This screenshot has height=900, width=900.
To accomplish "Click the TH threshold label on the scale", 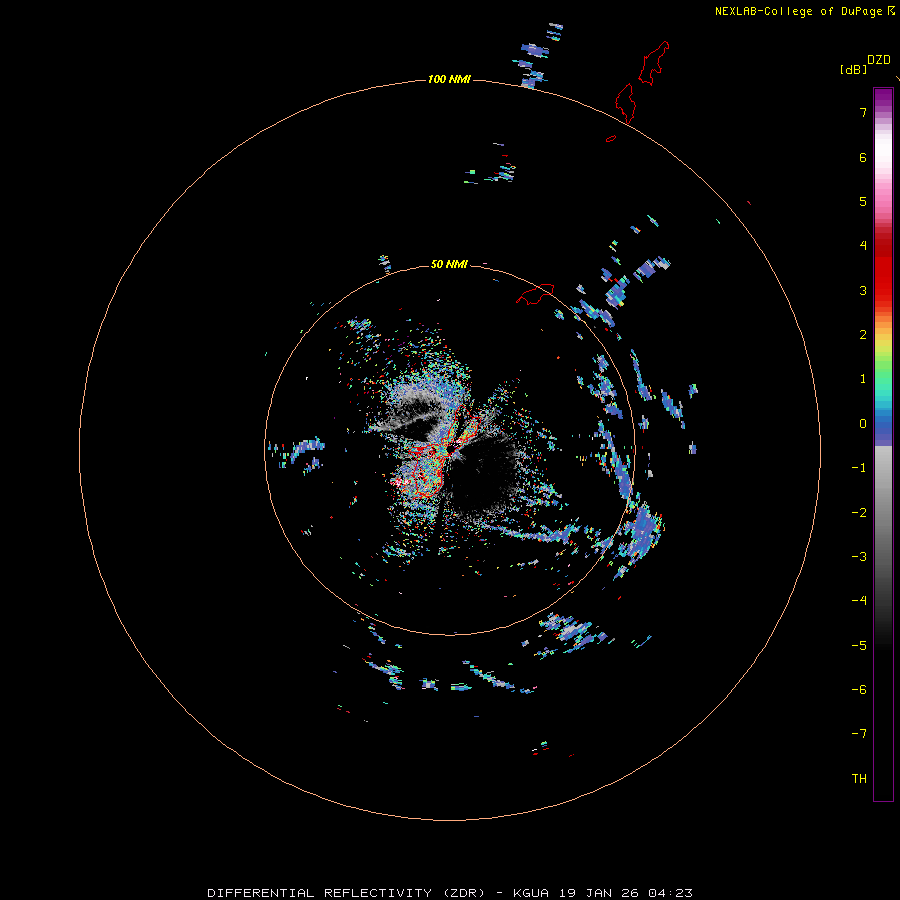I will click(x=859, y=779).
